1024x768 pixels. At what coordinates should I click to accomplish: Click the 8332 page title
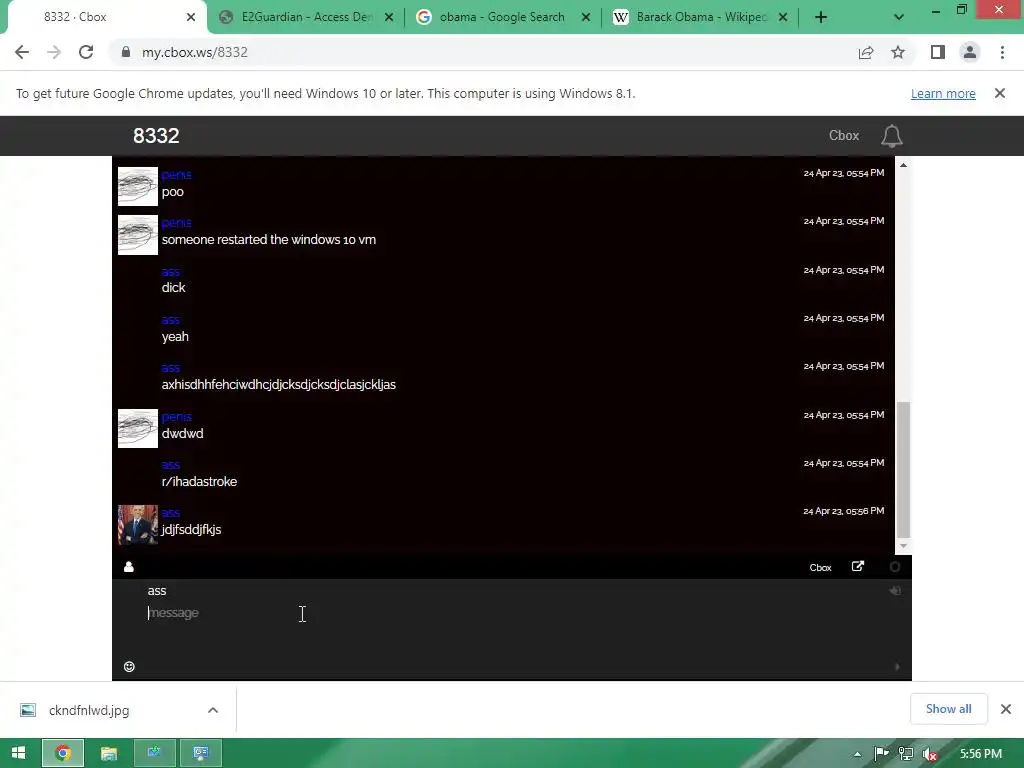156,135
